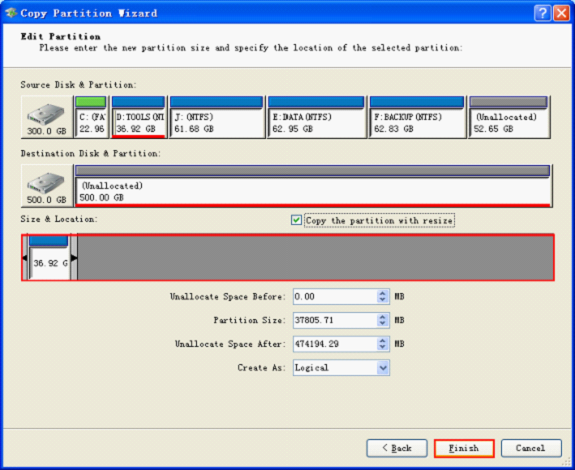
Task: Select the F:BACKUP 62.83 GB partition
Action: click(417, 117)
